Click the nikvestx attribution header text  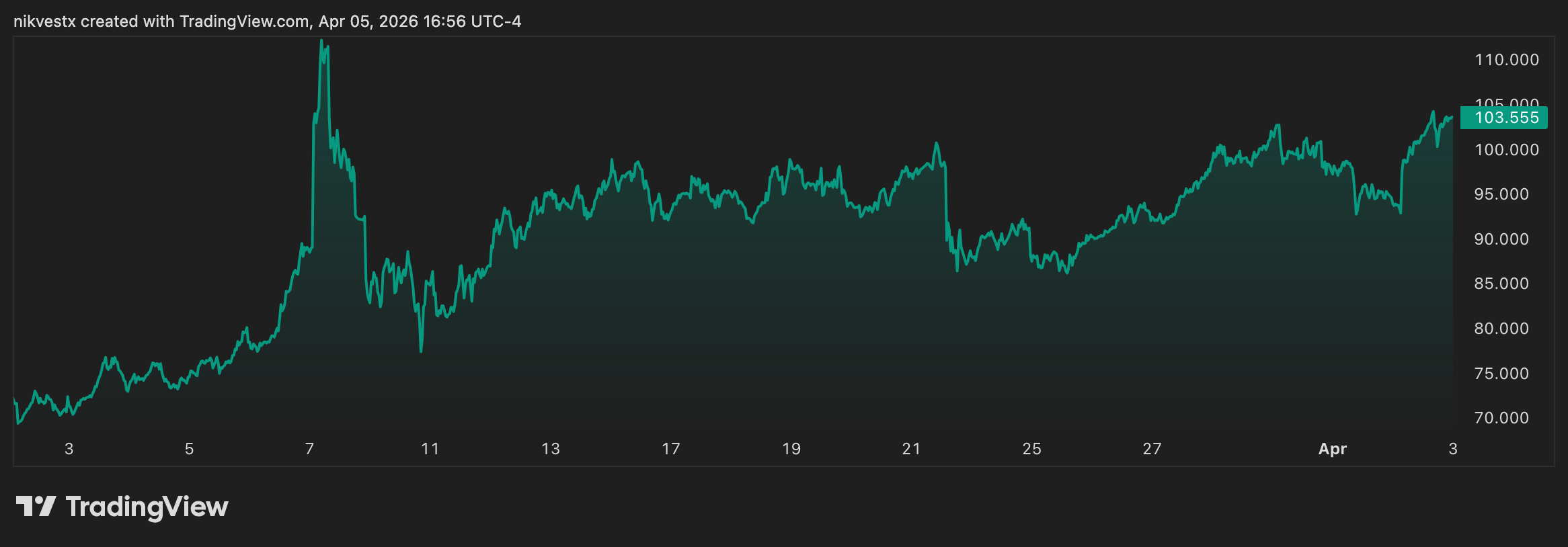pos(267,22)
